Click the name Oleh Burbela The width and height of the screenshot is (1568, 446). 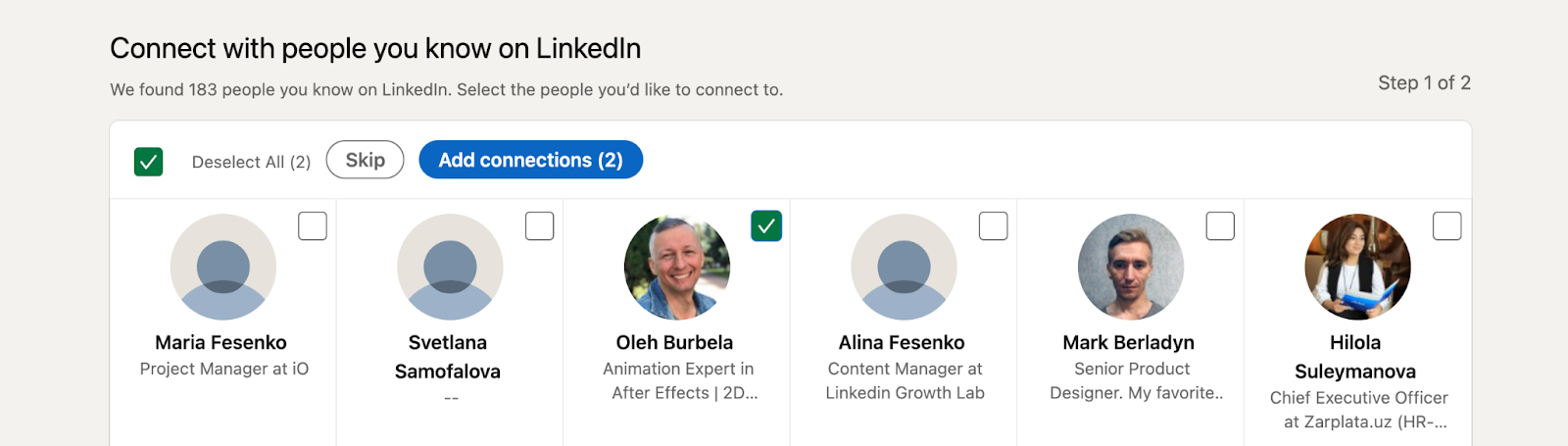(674, 342)
